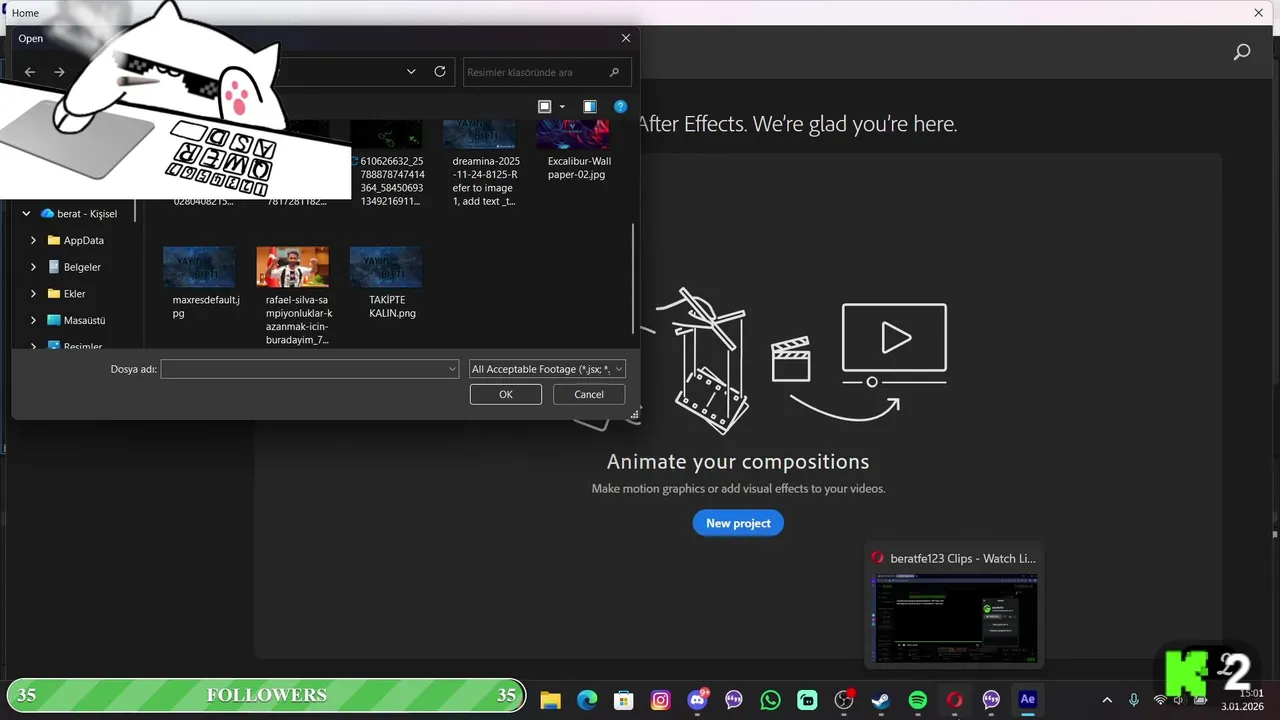This screenshot has width=1280, height=720.
Task: Click the forward navigation arrow in Open dialog
Action: pos(59,72)
